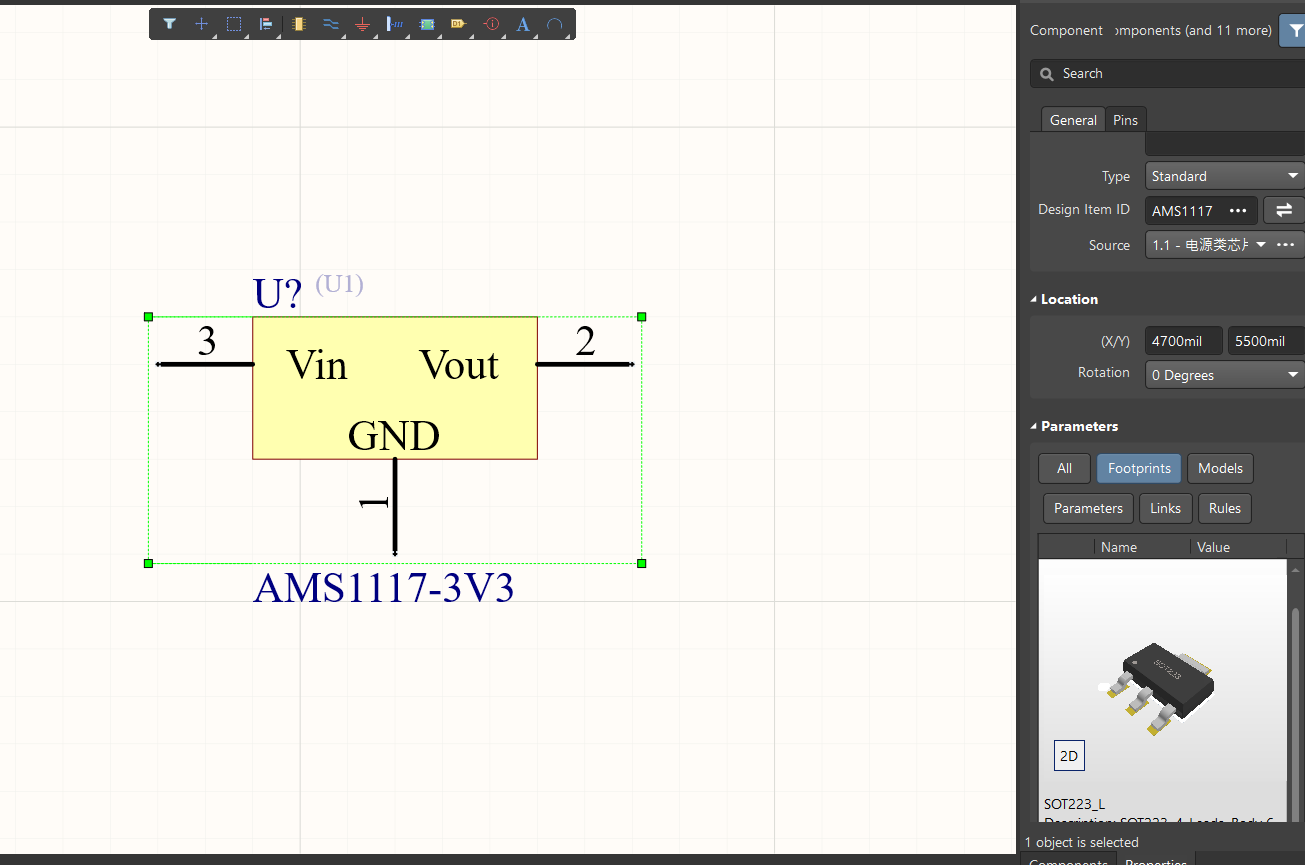Edit the Y location field 5500mil
Screen dimensions: 1305x865
[x=1266, y=341]
